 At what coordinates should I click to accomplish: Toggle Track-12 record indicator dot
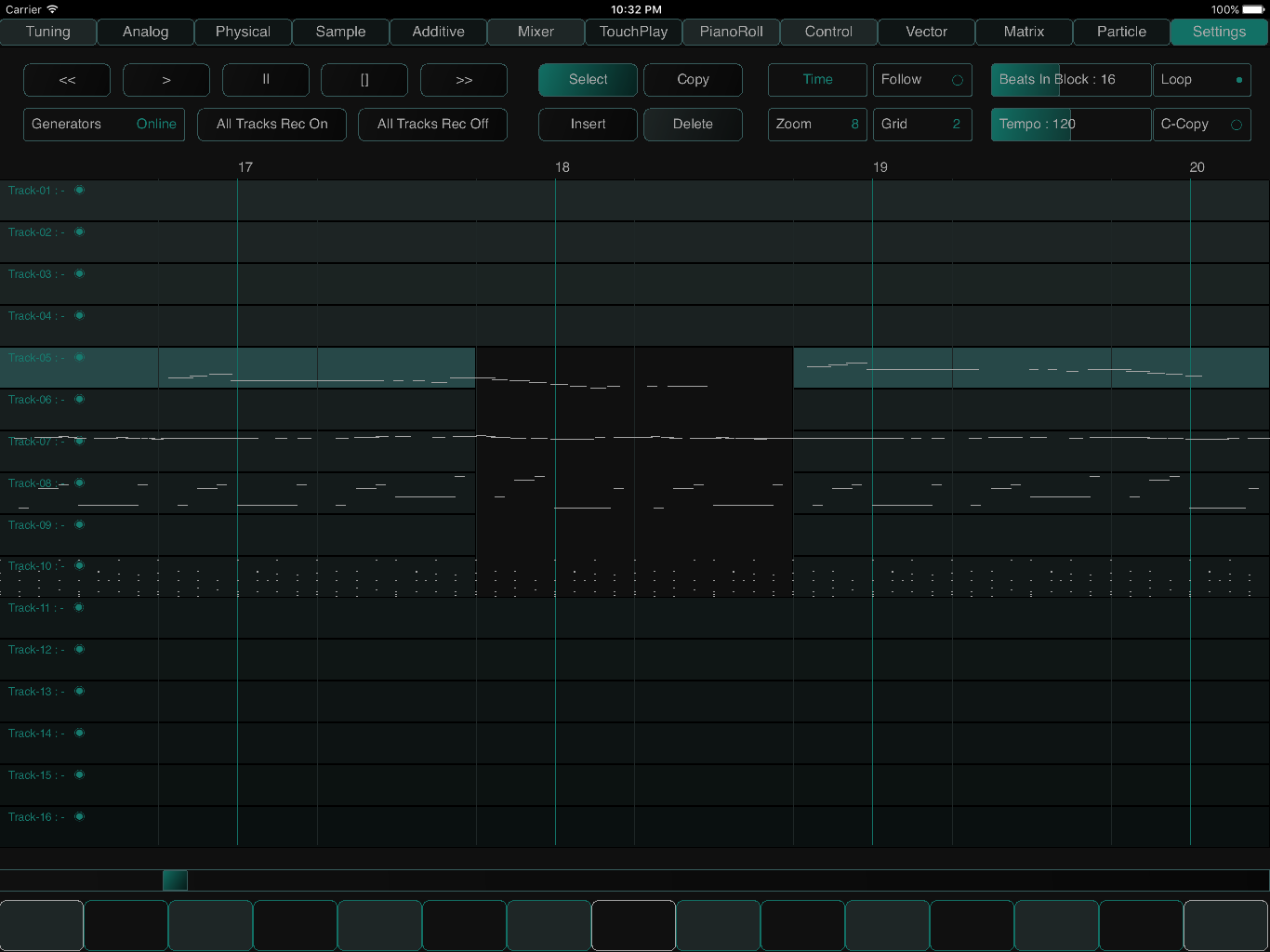tap(79, 649)
